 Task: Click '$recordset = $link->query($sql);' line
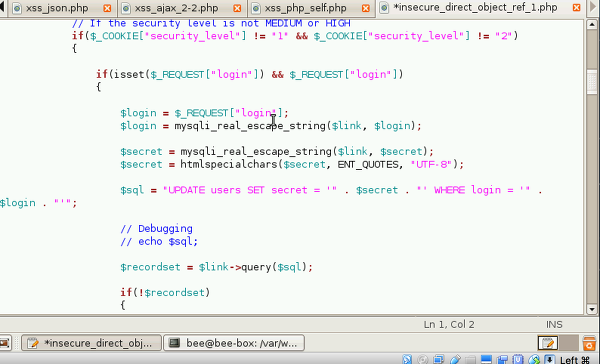click(x=216, y=267)
